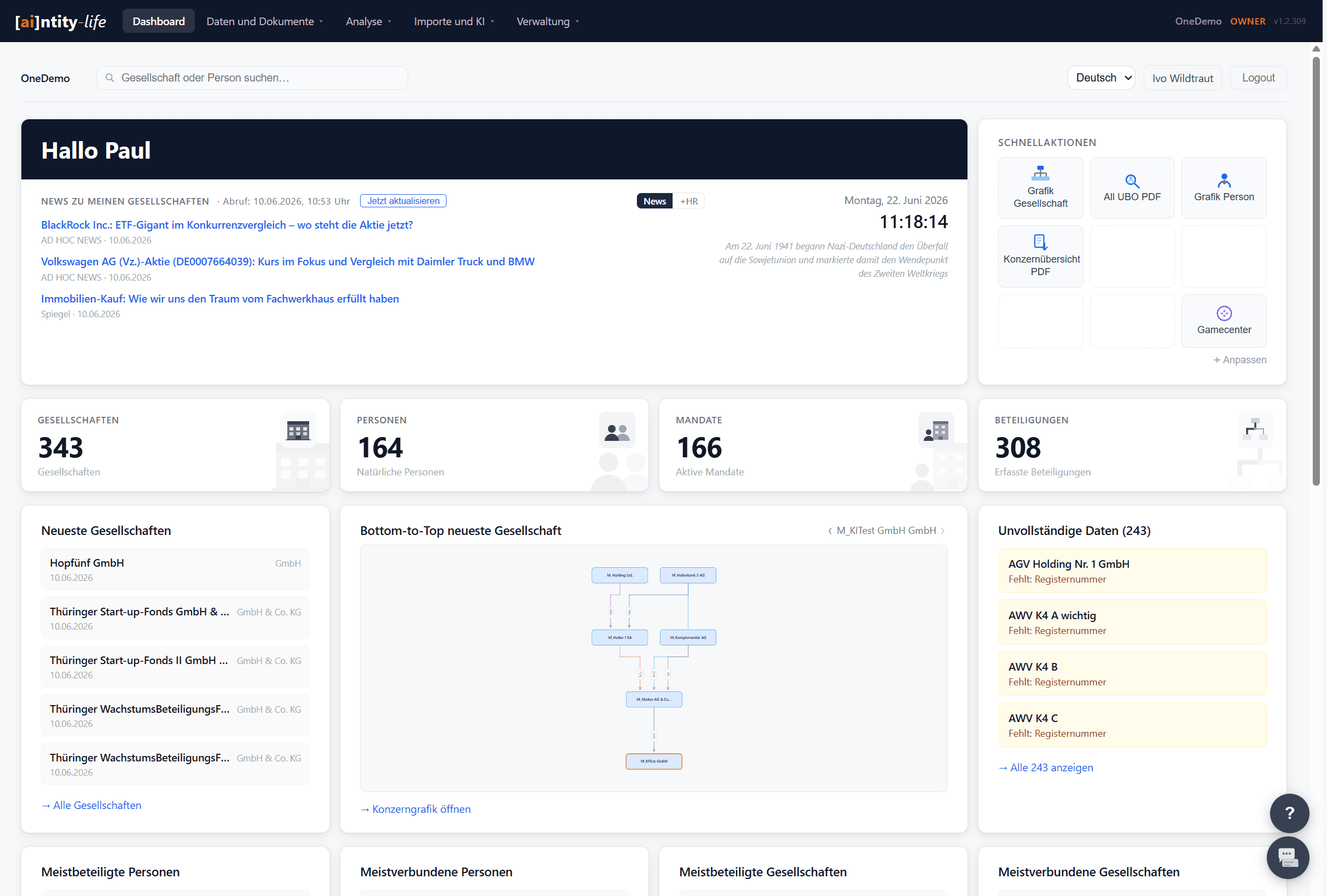1327x896 pixels.
Task: Click the M_KITest GmbH graph node
Action: pos(654,761)
